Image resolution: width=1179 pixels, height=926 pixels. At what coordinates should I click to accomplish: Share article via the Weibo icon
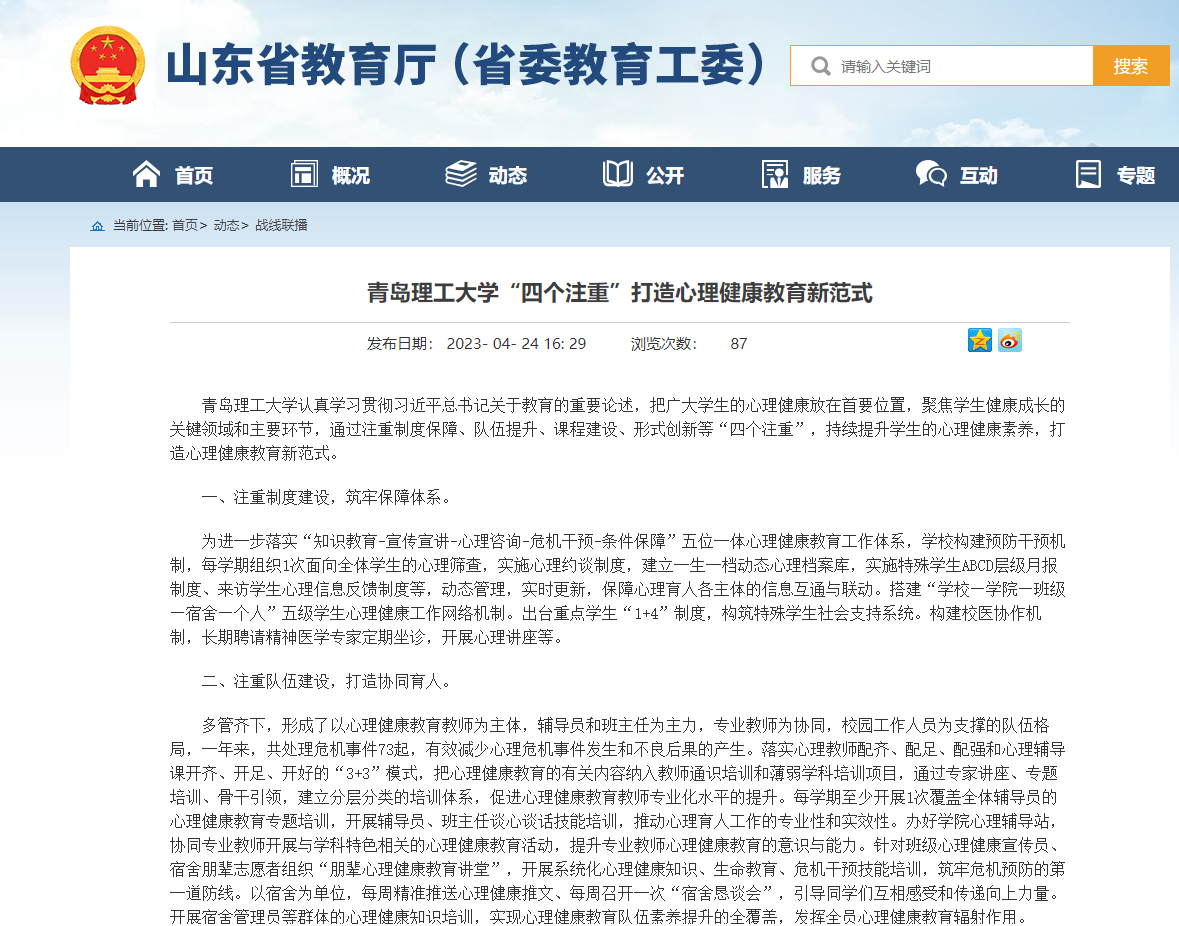[1010, 340]
